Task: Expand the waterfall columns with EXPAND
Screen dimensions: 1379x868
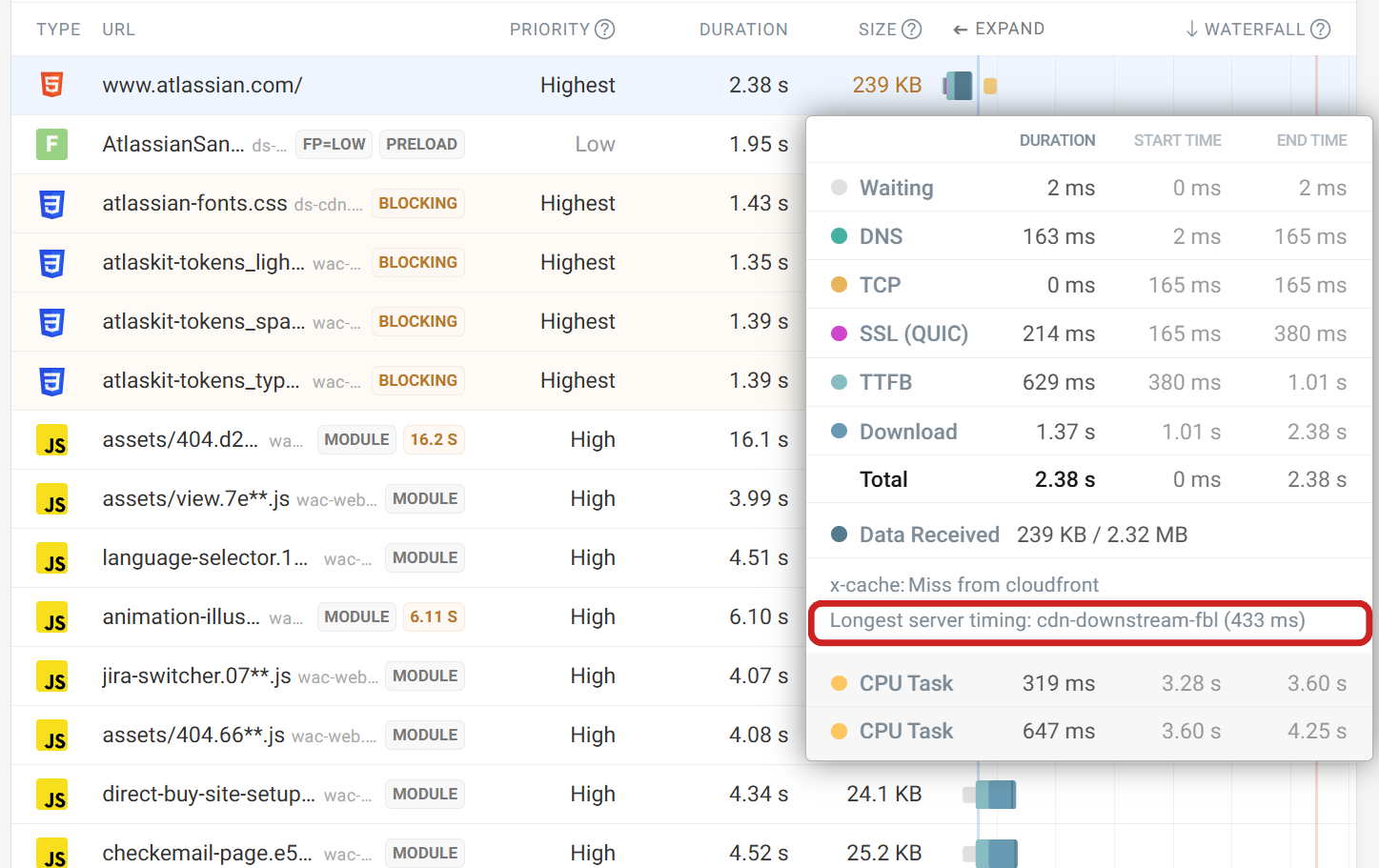Action: 999,29
